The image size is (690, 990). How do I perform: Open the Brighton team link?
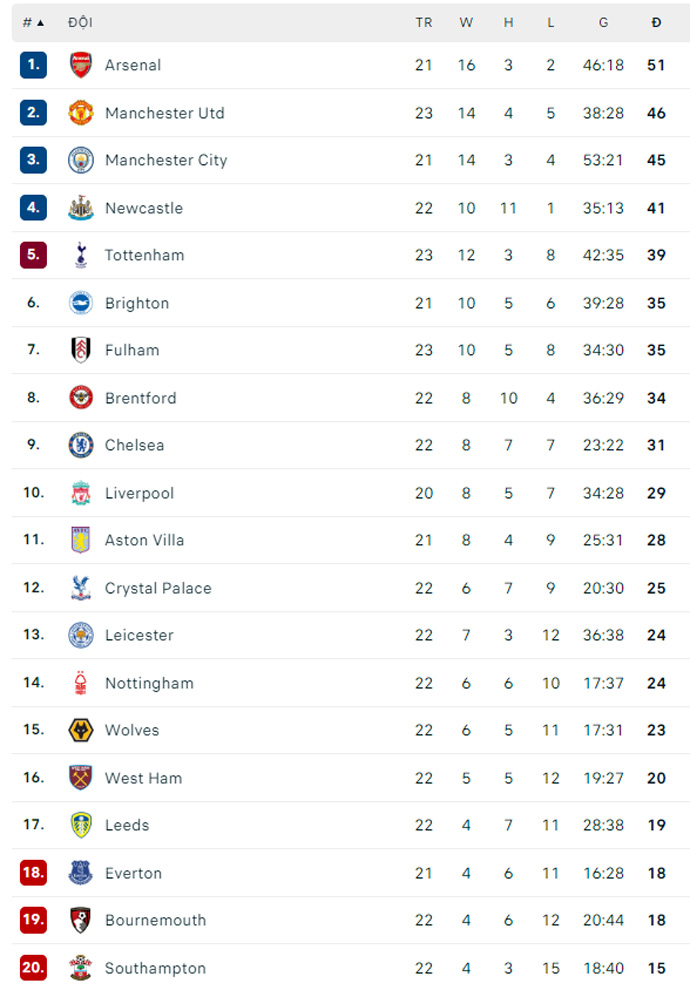(137, 303)
